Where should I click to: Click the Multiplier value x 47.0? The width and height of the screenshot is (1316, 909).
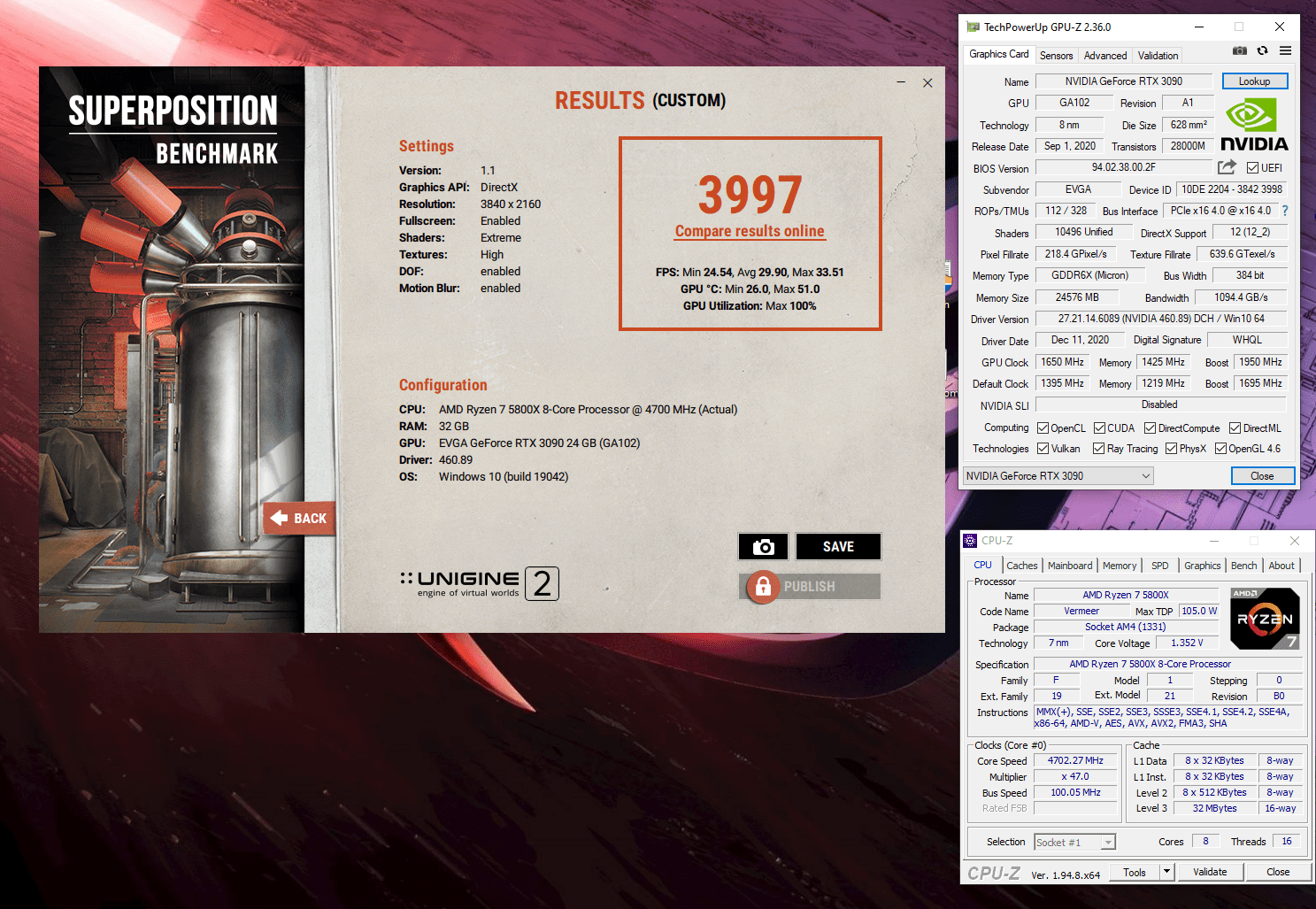[x=1075, y=777]
